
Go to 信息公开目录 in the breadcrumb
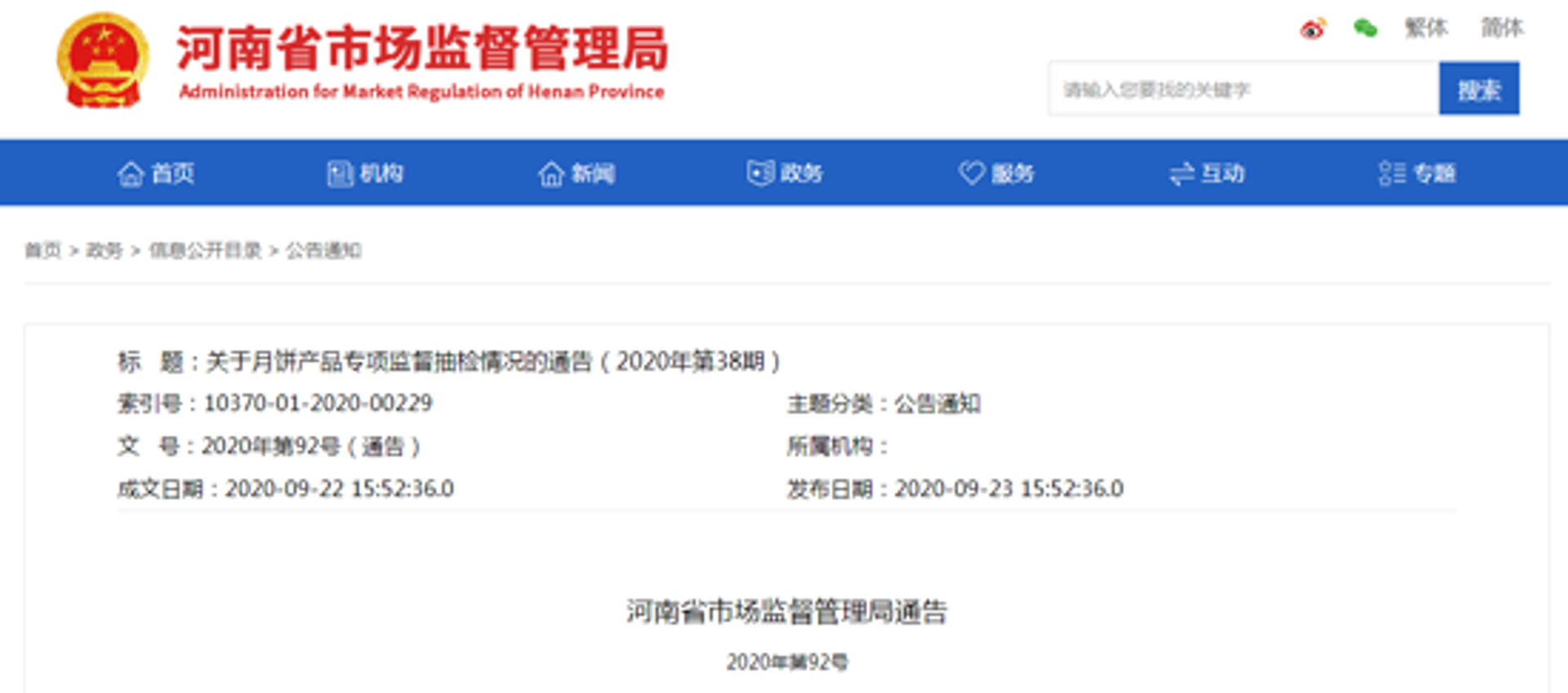tap(205, 250)
